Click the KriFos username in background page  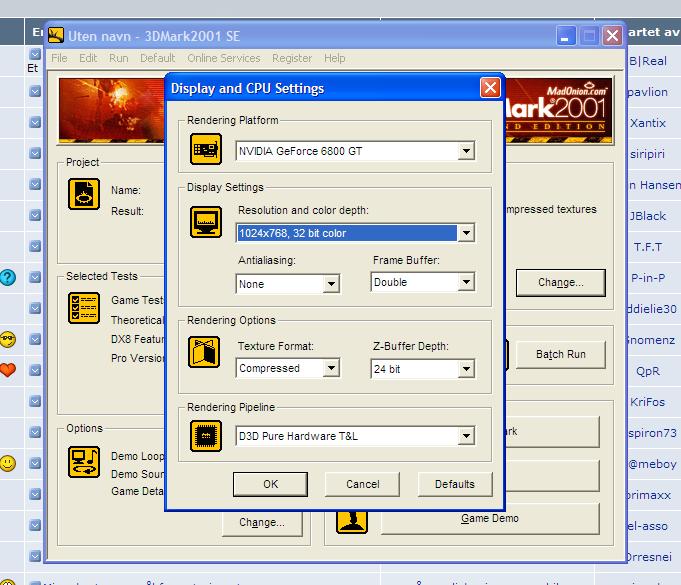[647, 402]
